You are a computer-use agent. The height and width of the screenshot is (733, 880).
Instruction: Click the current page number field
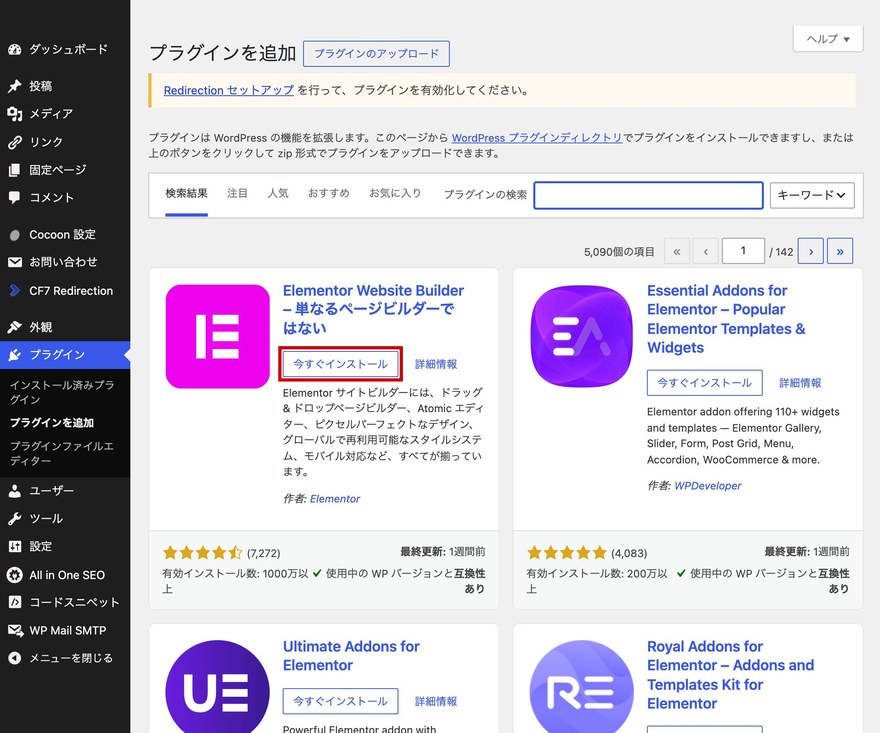coord(743,251)
